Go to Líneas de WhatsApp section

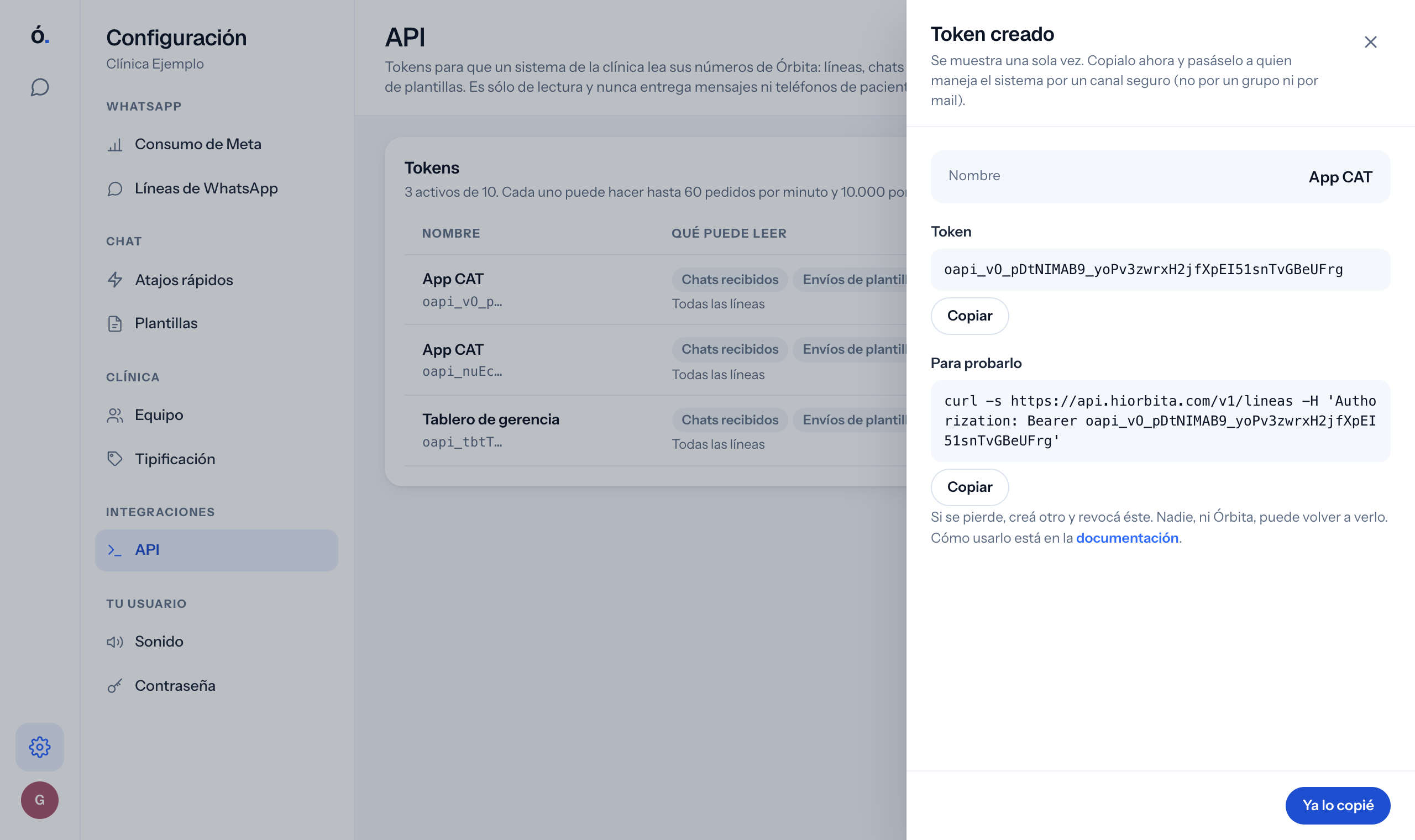(217, 188)
